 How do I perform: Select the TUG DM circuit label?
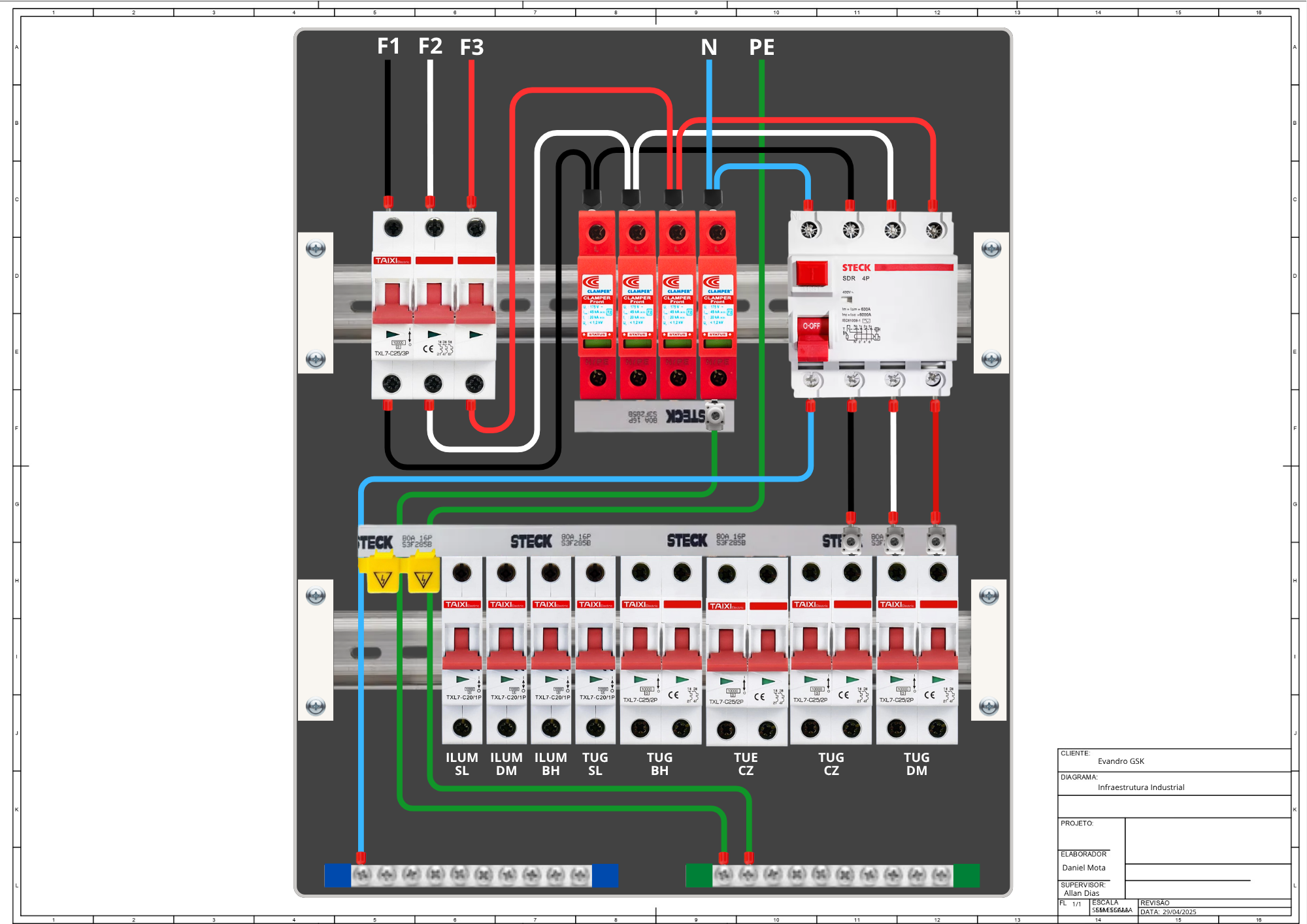point(916,764)
